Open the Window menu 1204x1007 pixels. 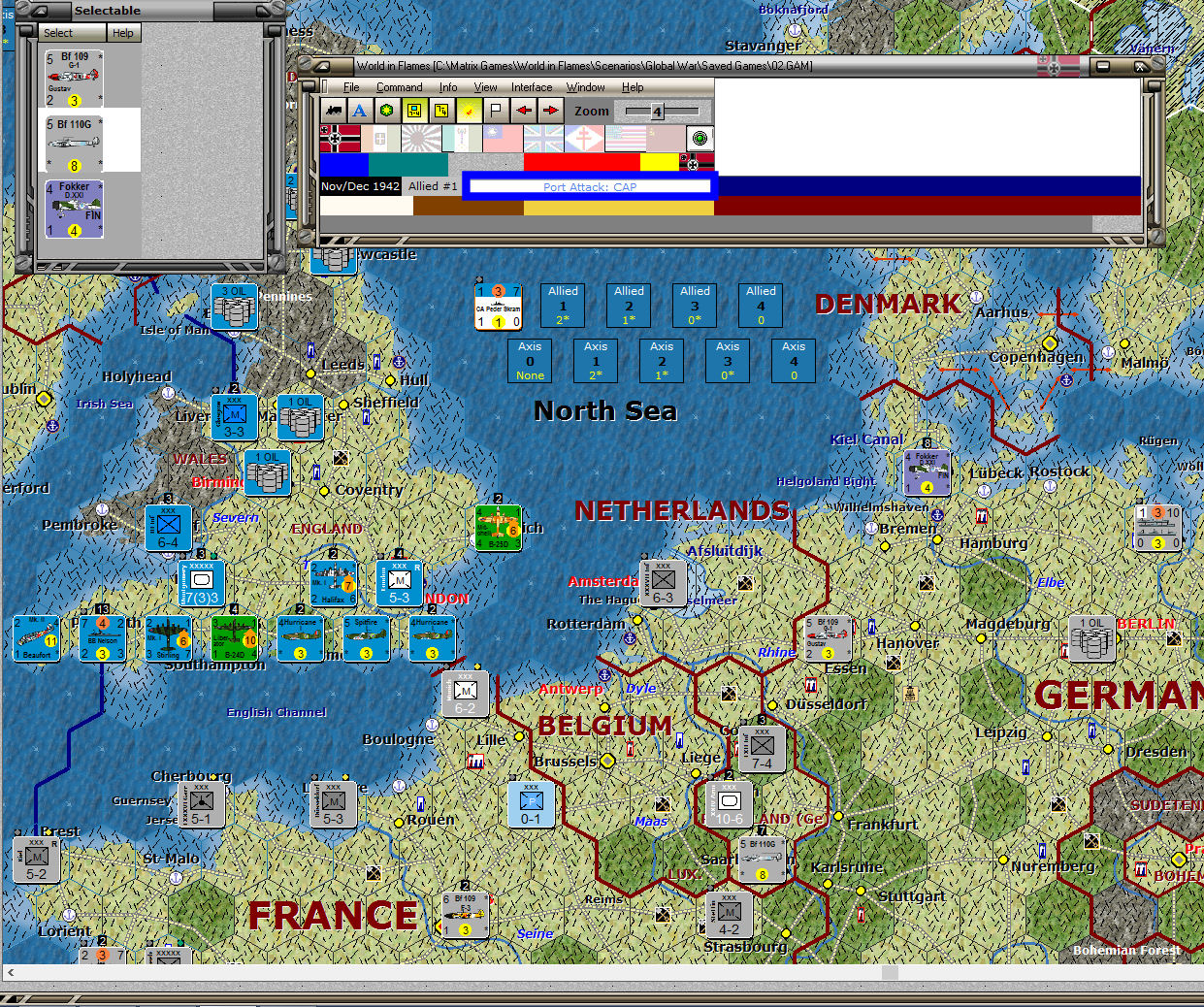[585, 87]
